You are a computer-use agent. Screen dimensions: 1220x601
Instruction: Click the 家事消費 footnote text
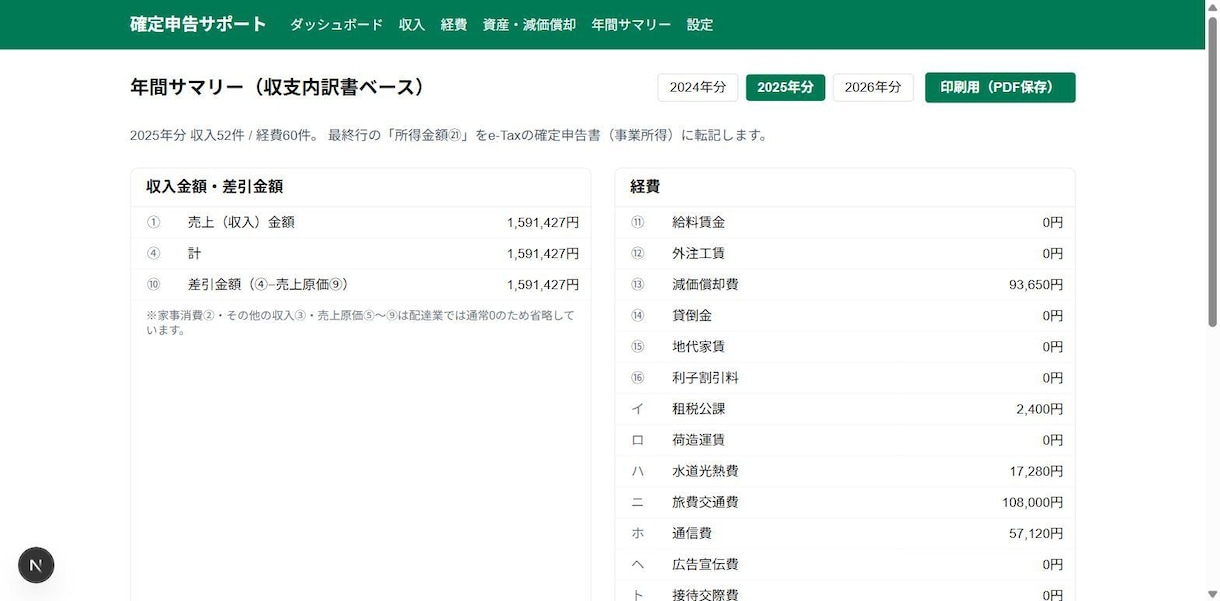pyautogui.click(x=360, y=322)
